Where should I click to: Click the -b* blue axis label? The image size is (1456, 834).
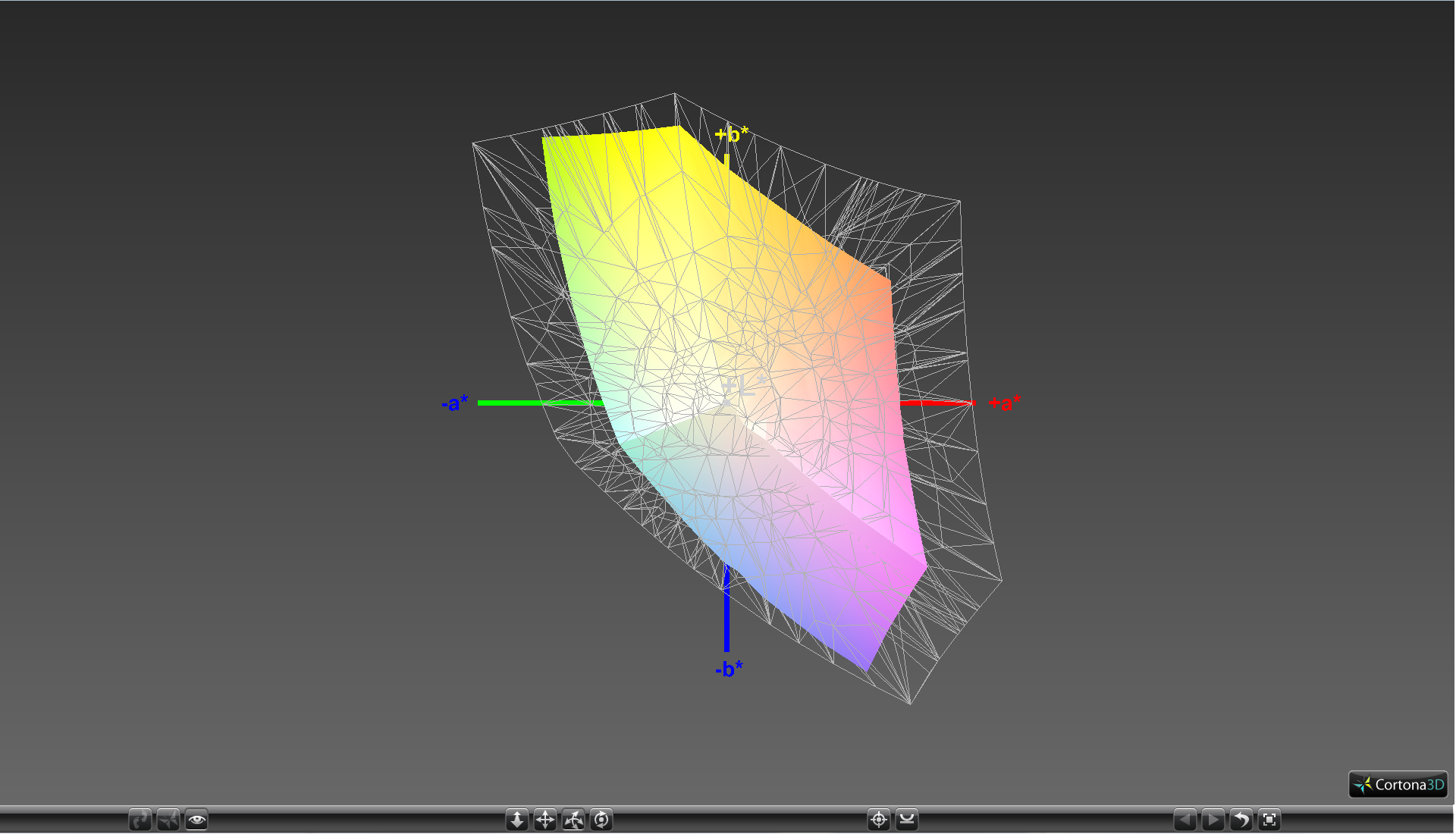point(729,669)
